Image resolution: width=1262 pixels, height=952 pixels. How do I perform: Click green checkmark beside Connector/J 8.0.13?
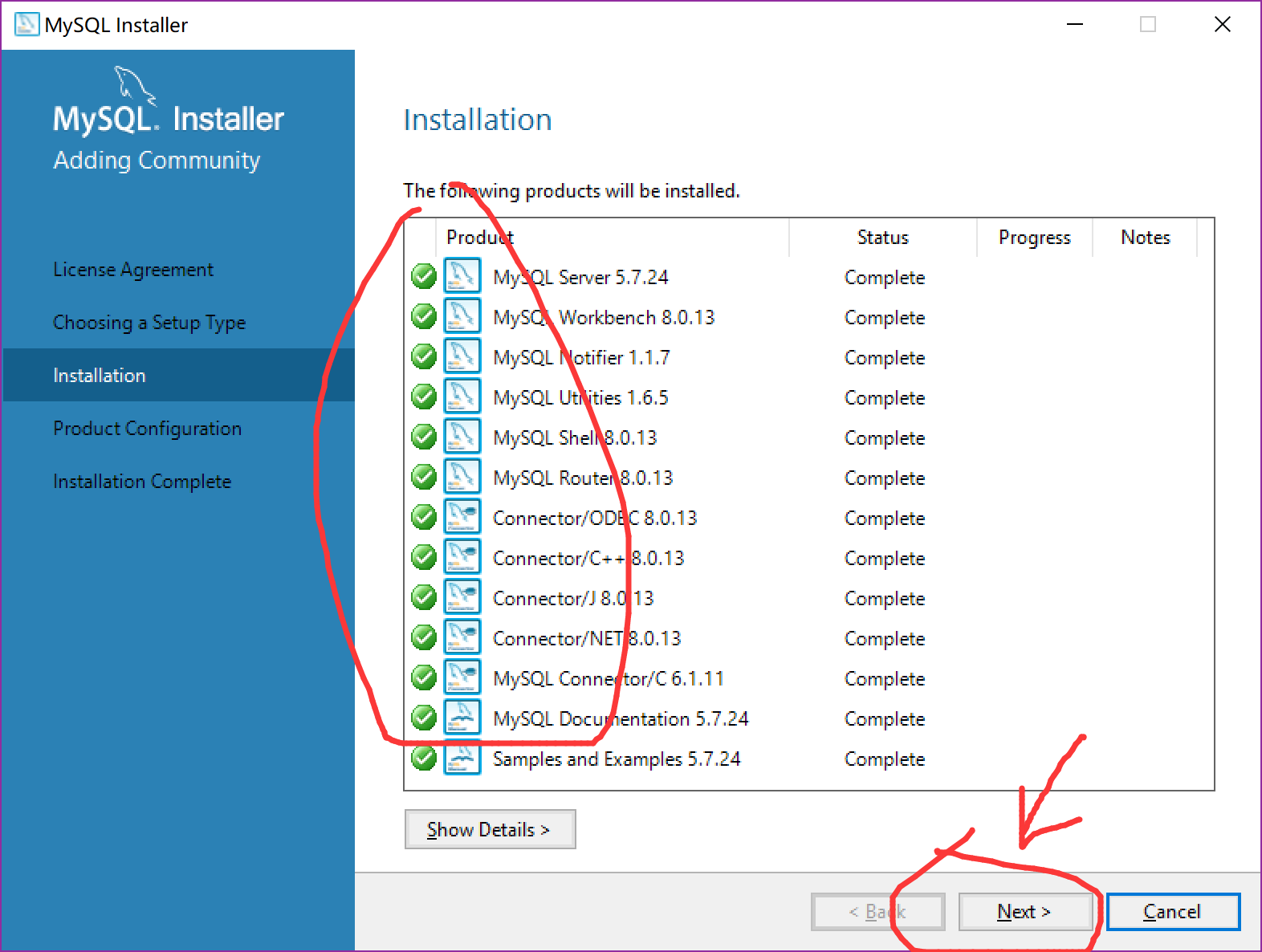[424, 597]
